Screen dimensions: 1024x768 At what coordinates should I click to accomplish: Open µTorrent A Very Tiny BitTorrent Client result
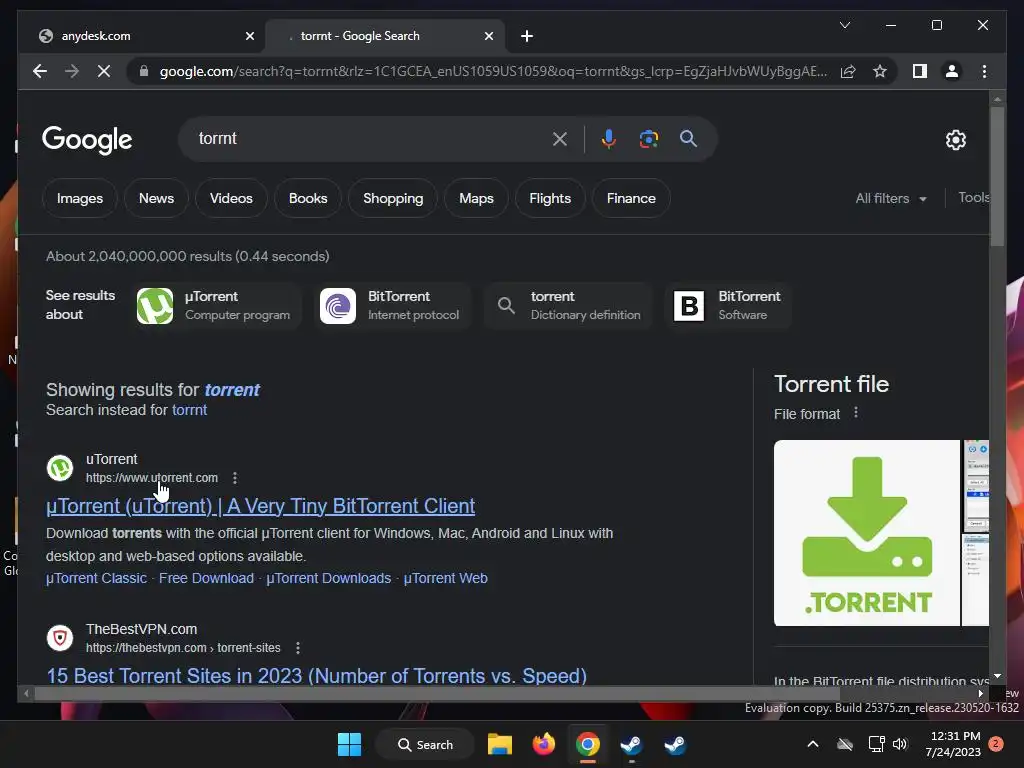261,506
